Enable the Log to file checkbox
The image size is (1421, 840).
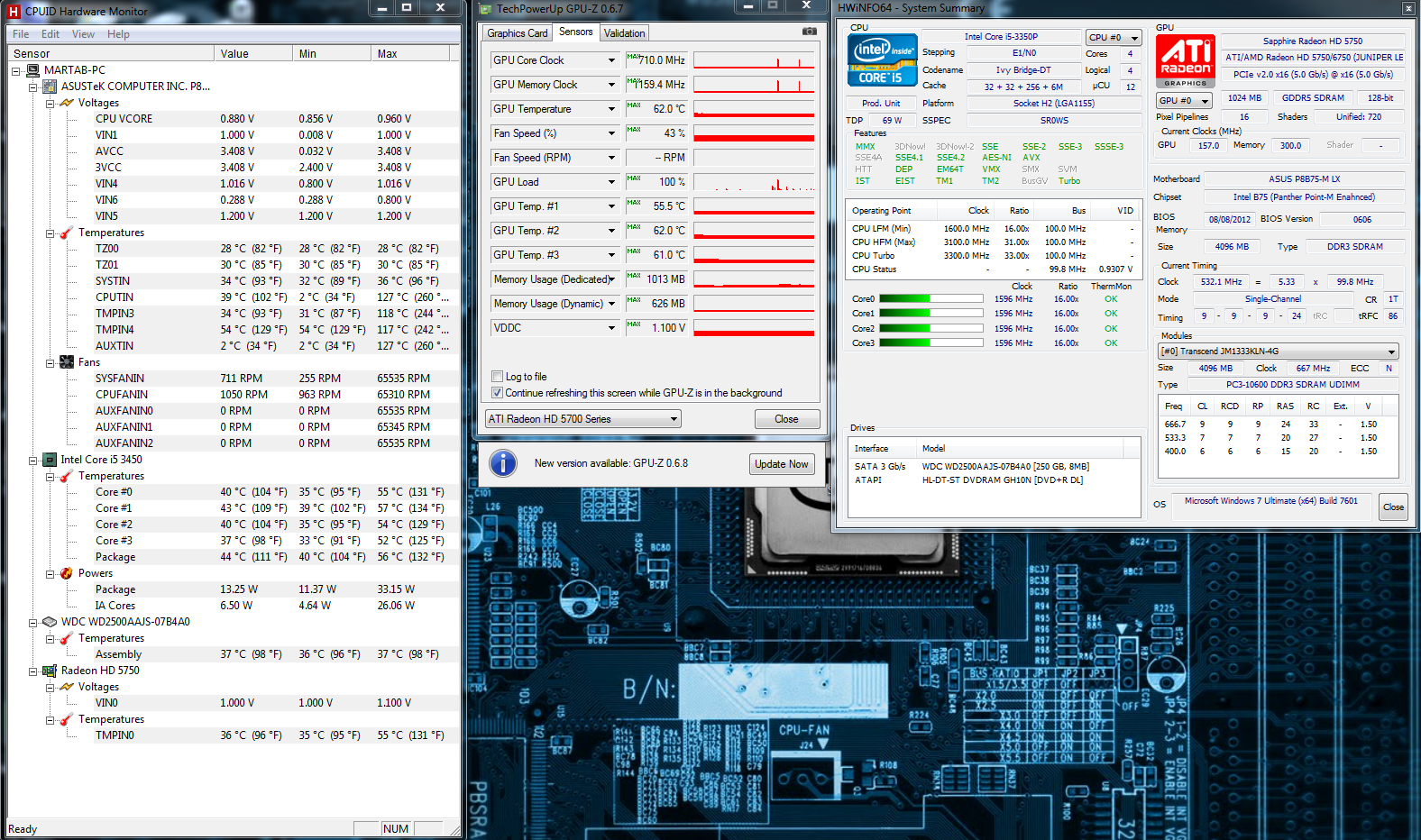497,377
